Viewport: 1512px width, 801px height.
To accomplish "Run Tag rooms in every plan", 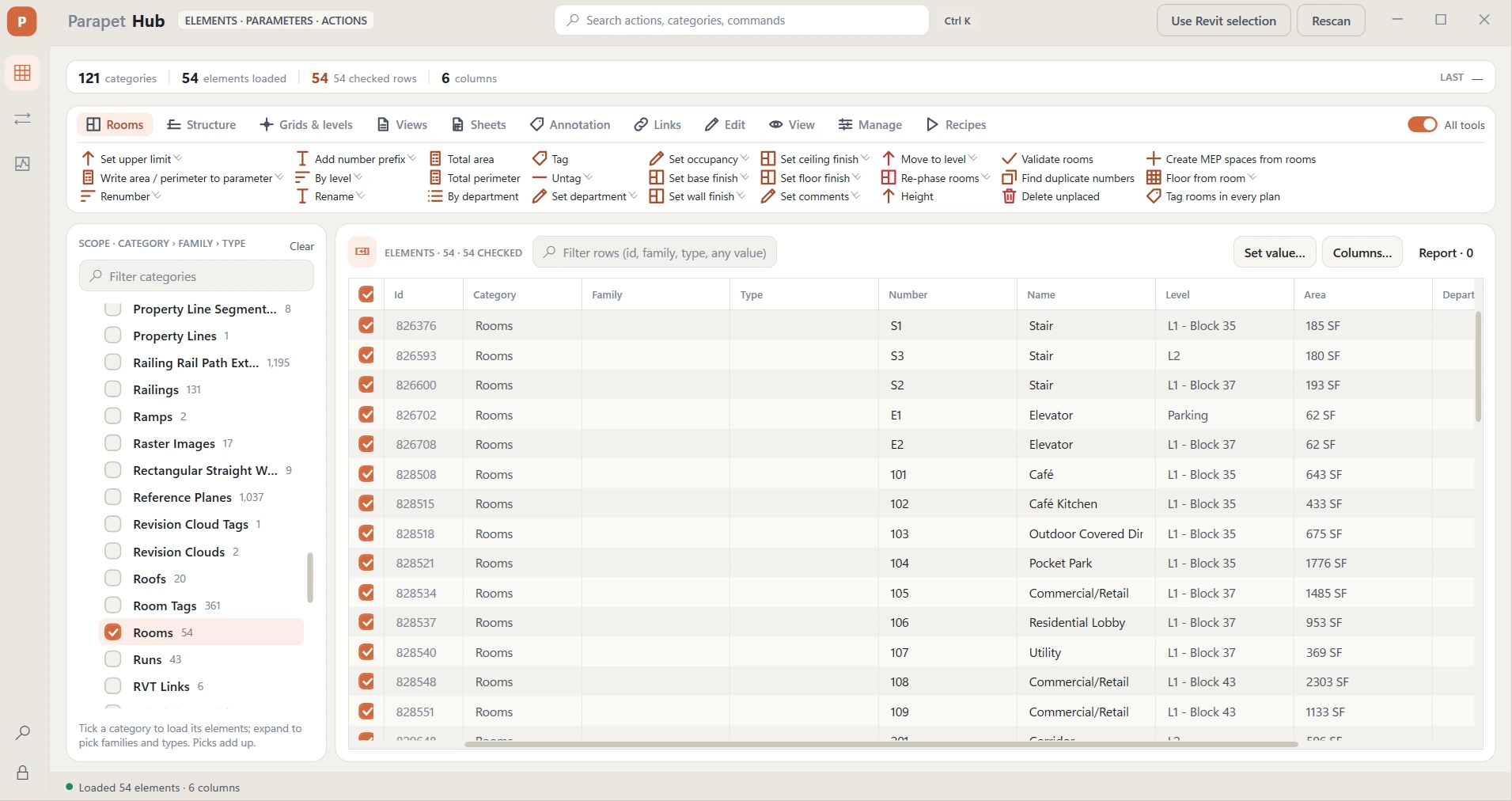I will (x=1213, y=196).
